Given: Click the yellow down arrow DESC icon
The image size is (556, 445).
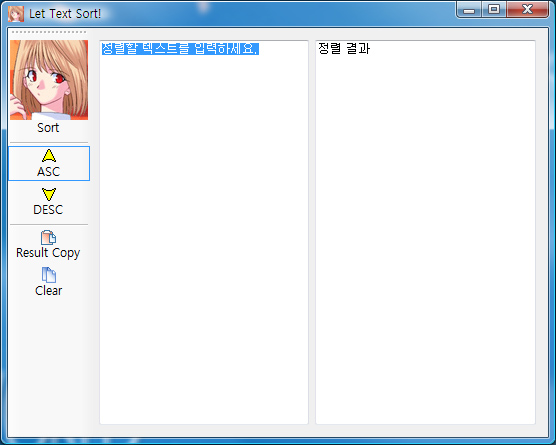Looking at the screenshot, I should (49, 194).
